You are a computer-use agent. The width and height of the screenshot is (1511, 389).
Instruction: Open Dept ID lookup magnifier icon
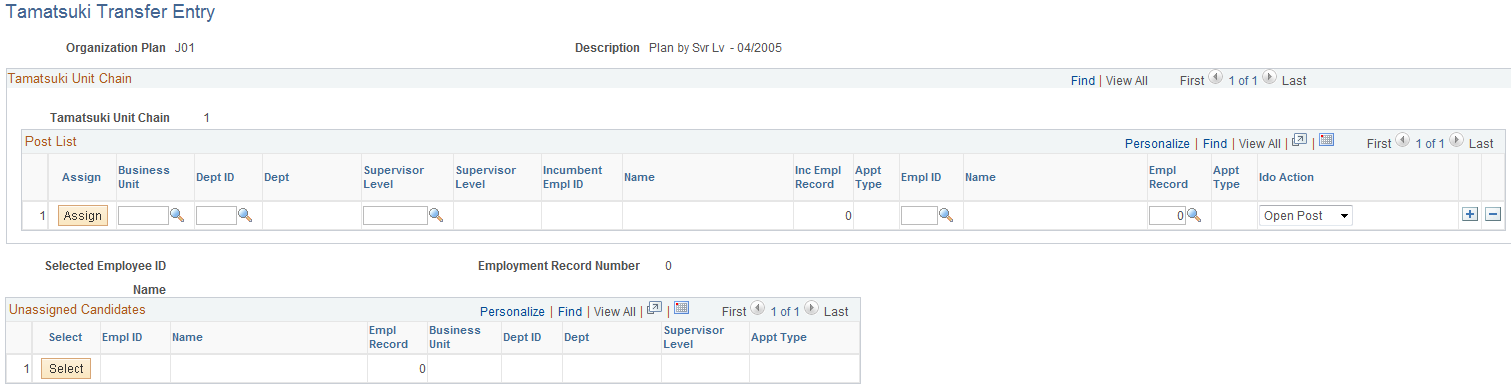(x=245, y=215)
